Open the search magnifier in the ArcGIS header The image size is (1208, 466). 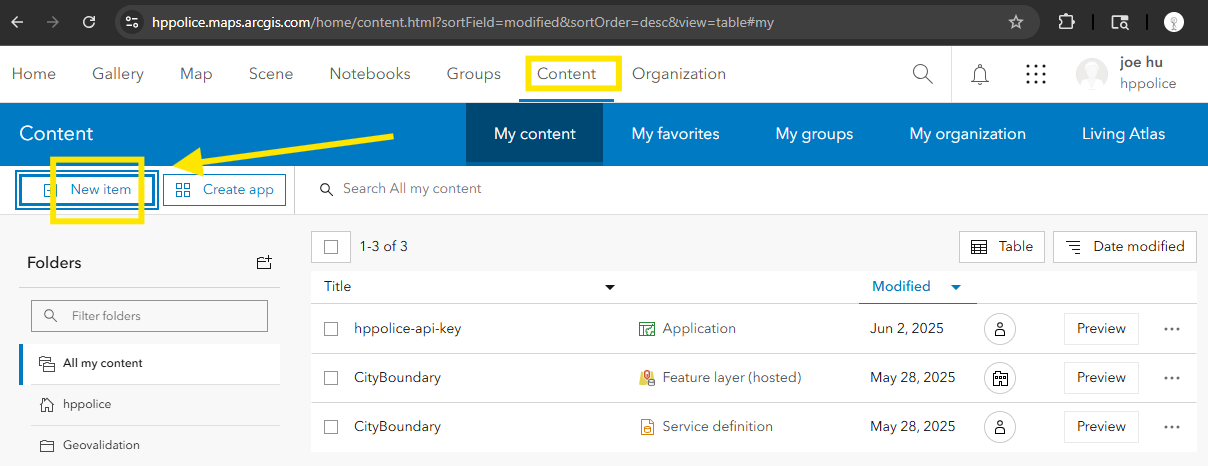tap(923, 74)
